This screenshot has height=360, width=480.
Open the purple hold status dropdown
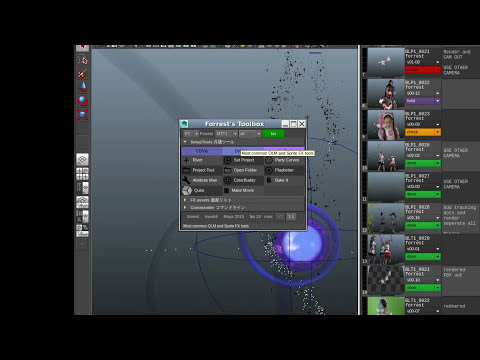[423, 101]
